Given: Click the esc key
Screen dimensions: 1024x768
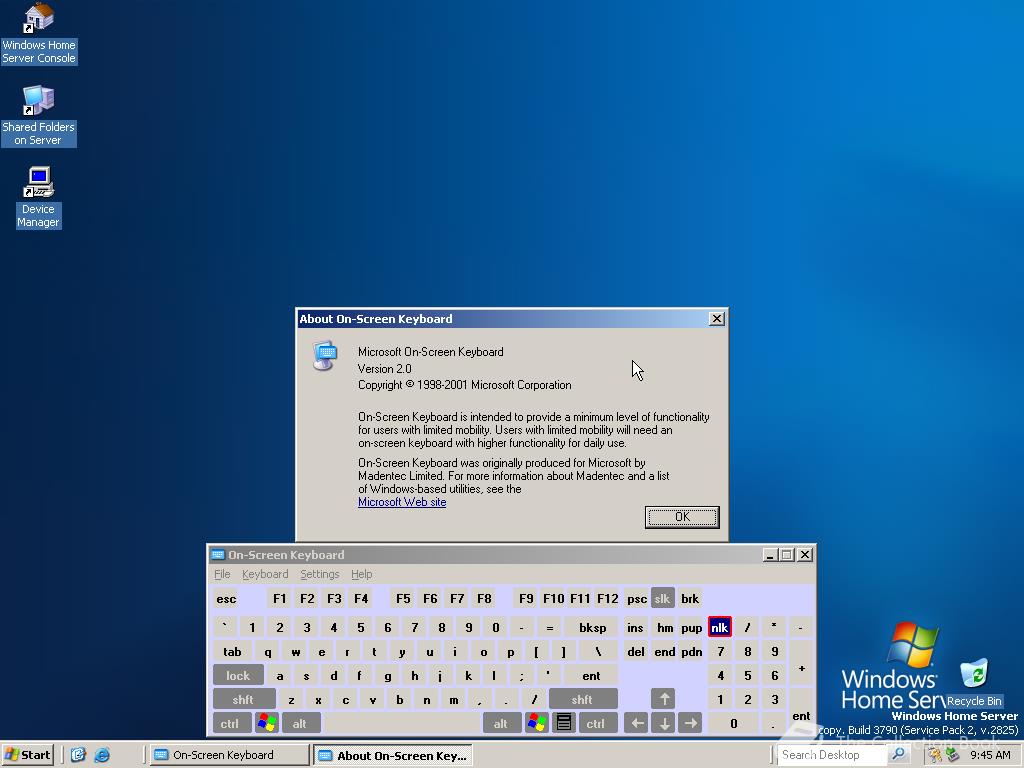Looking at the screenshot, I should pyautogui.click(x=226, y=599).
